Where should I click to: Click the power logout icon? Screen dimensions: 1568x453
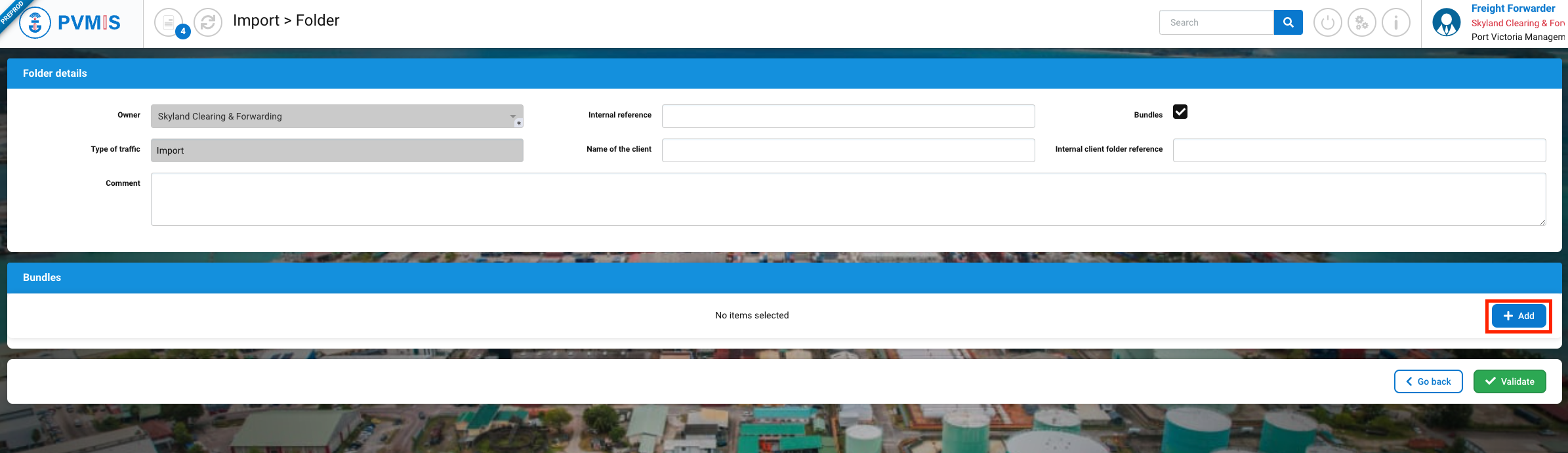[x=1327, y=23]
